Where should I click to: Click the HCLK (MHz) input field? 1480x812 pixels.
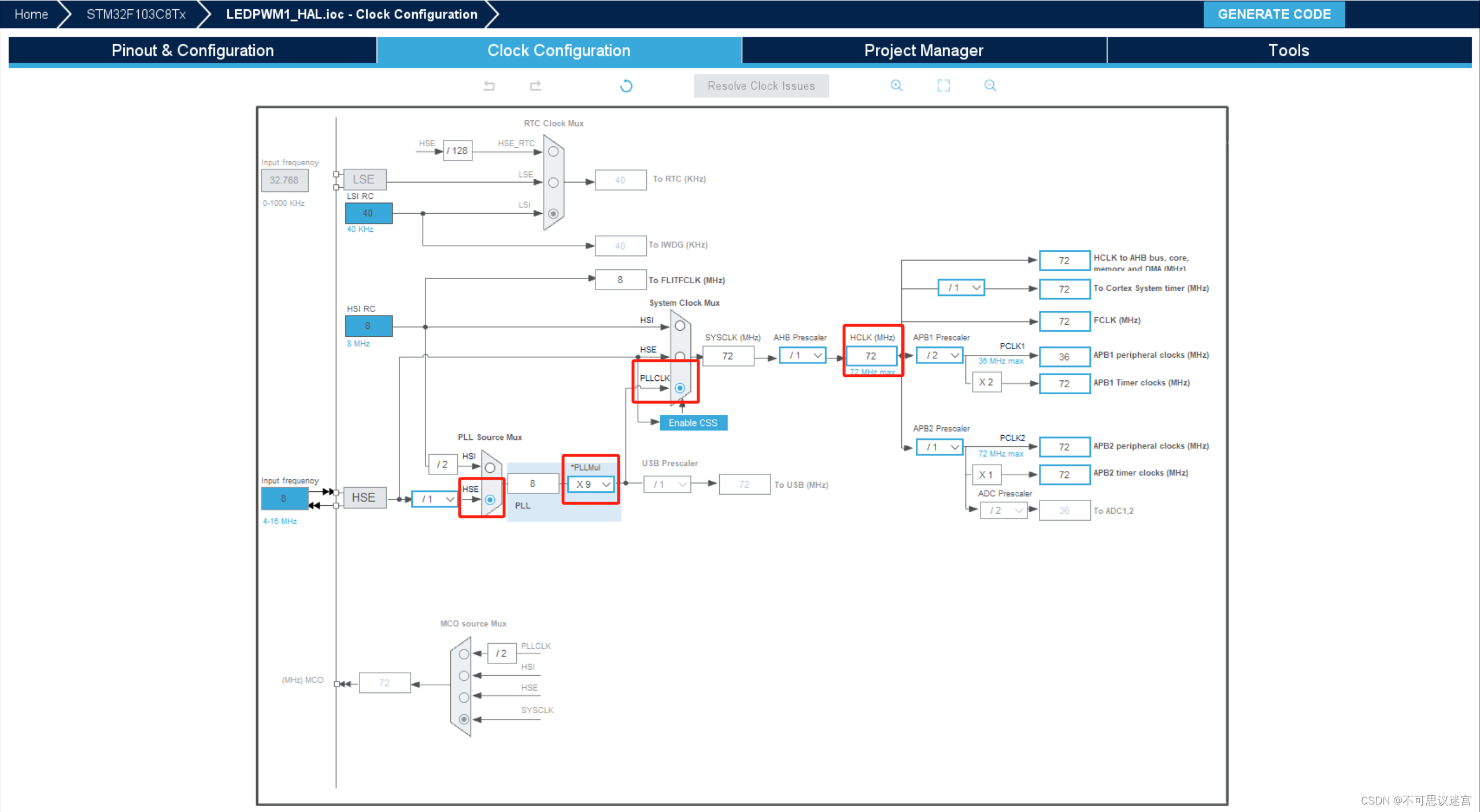[x=871, y=356]
